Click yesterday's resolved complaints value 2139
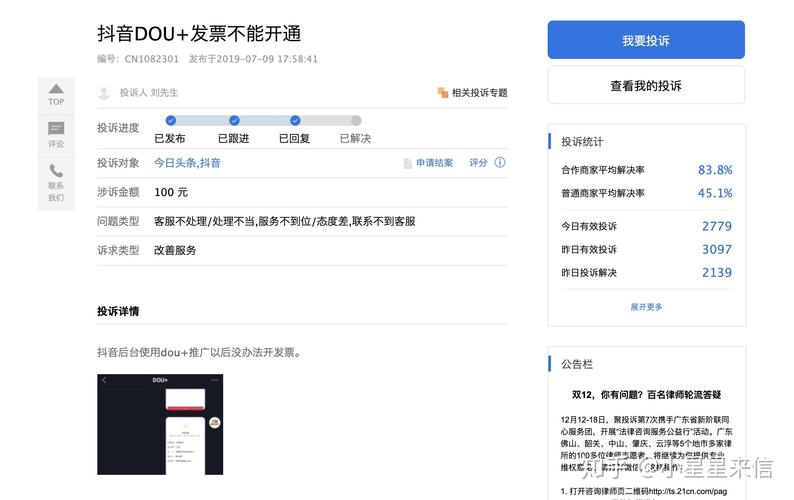The height and width of the screenshot is (500, 794). [717, 273]
